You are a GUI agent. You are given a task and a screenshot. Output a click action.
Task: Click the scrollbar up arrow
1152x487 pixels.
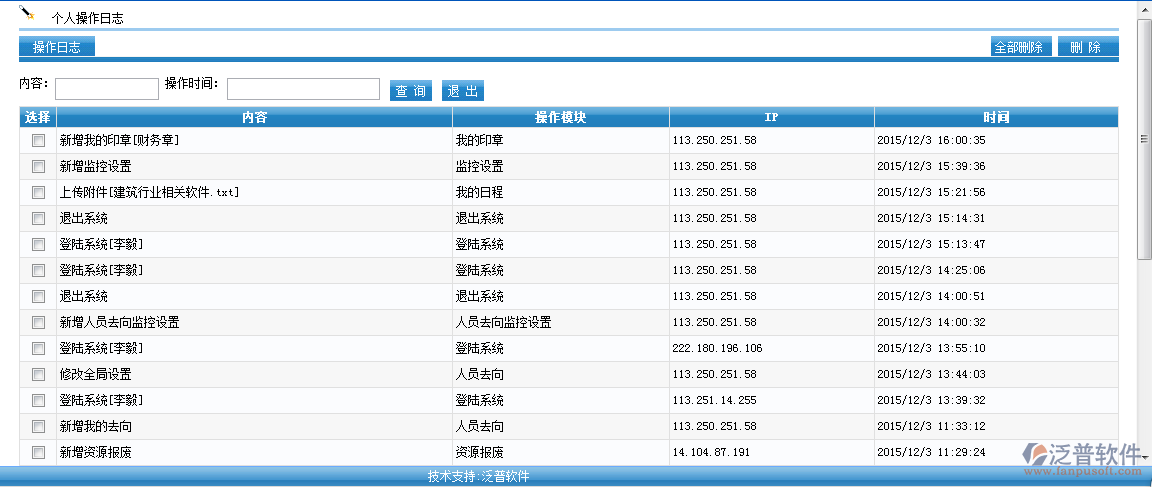1145,7
